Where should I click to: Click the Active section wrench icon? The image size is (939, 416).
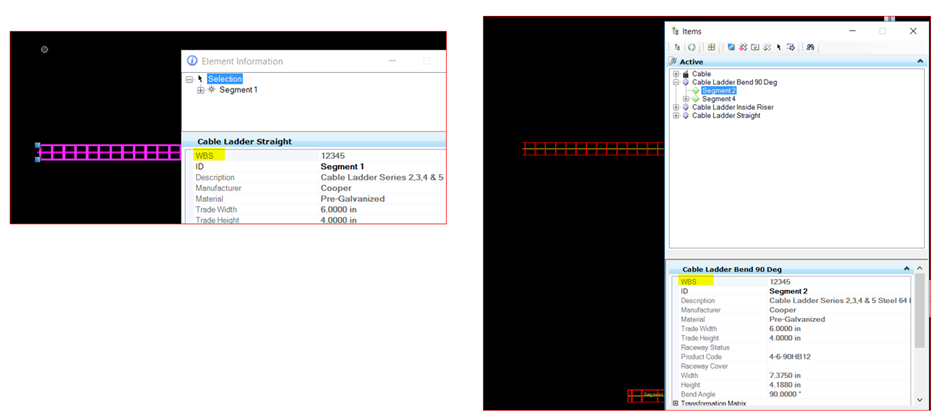pyautogui.click(x=673, y=61)
